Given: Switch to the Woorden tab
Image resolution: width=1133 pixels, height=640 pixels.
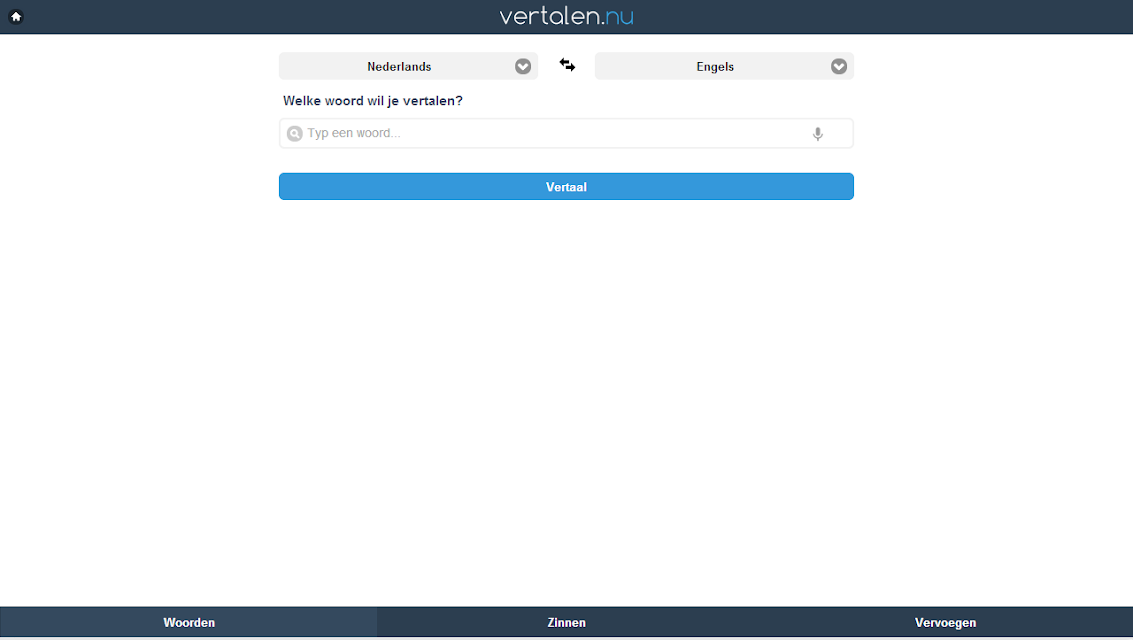Looking at the screenshot, I should coord(189,623).
